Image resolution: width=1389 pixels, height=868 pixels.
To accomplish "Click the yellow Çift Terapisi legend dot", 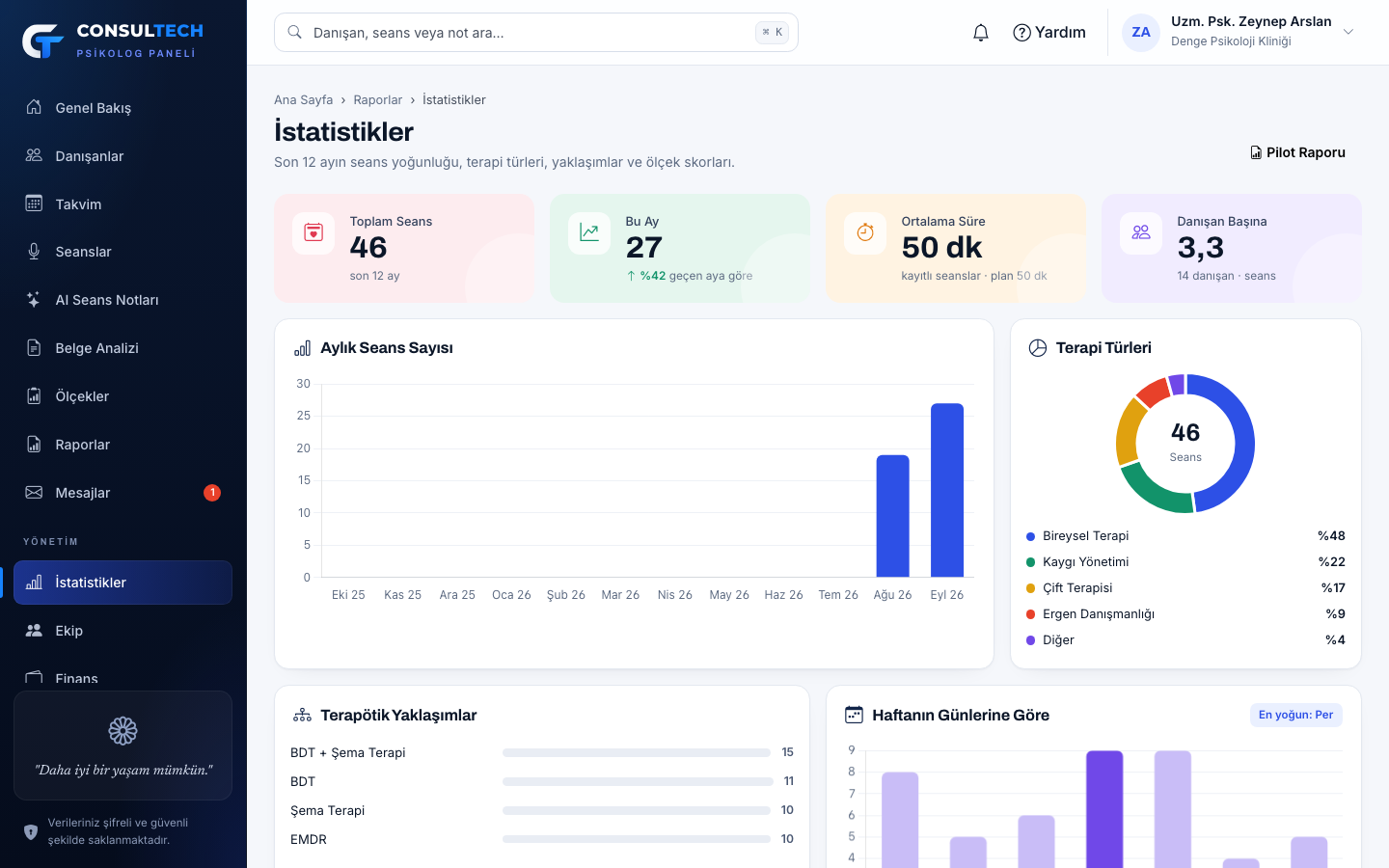I will pos(1030,588).
